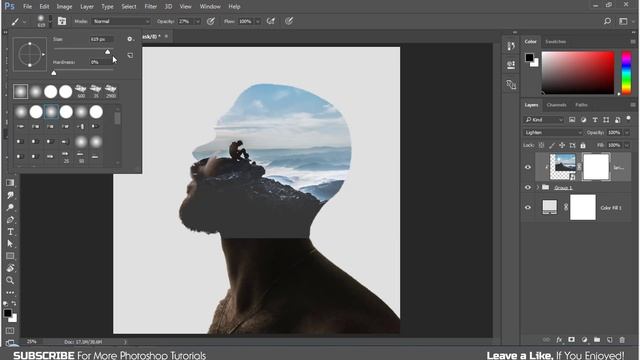Open the Image menu
Viewport: 640px width, 360px height.
[64, 7]
